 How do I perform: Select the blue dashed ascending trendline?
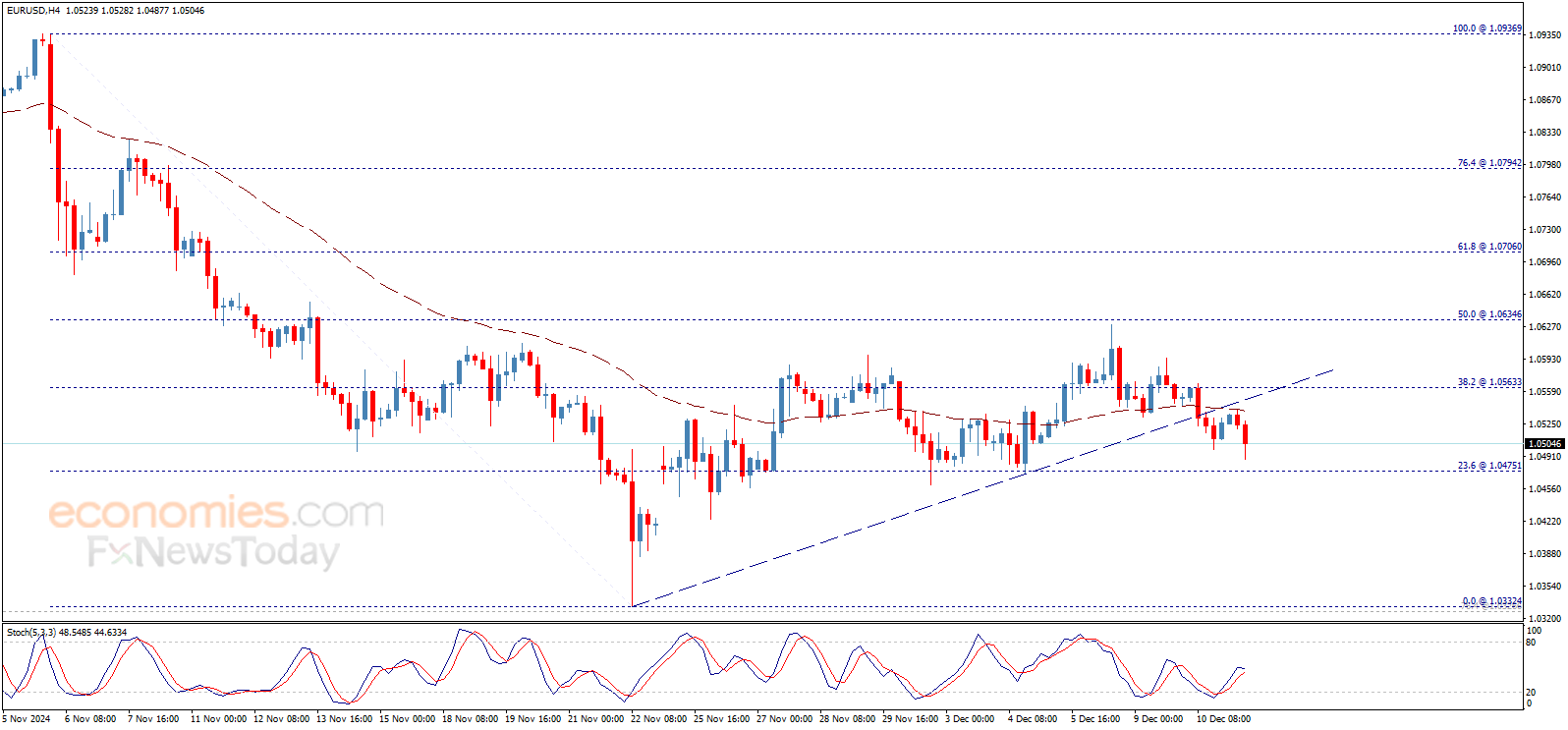point(982,488)
